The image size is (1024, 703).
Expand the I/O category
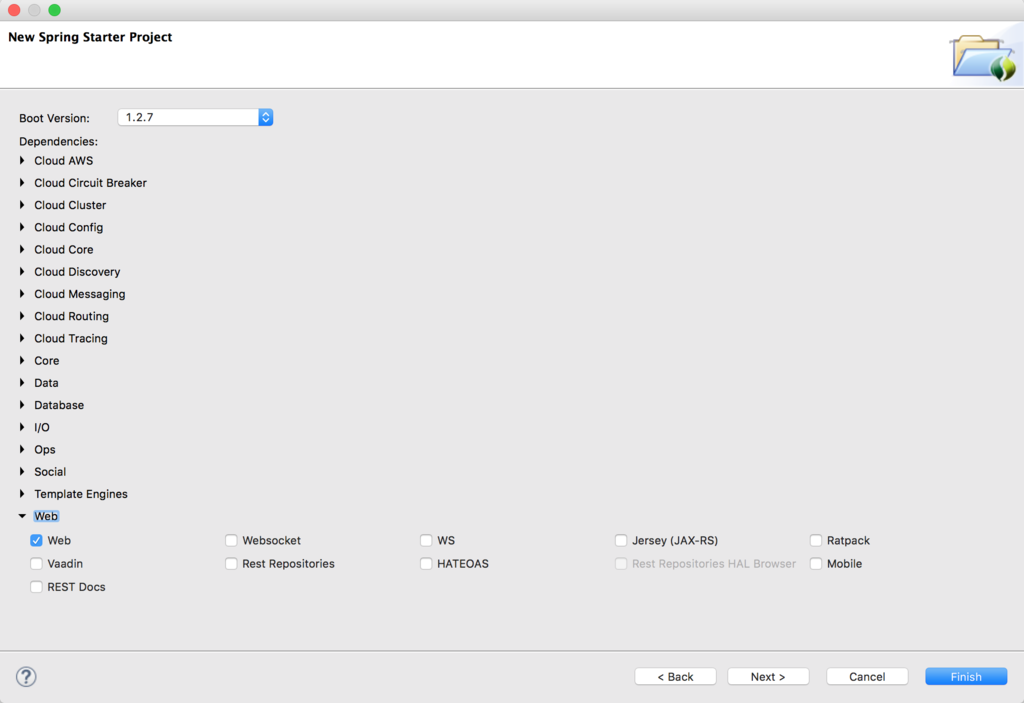[x=22, y=427]
